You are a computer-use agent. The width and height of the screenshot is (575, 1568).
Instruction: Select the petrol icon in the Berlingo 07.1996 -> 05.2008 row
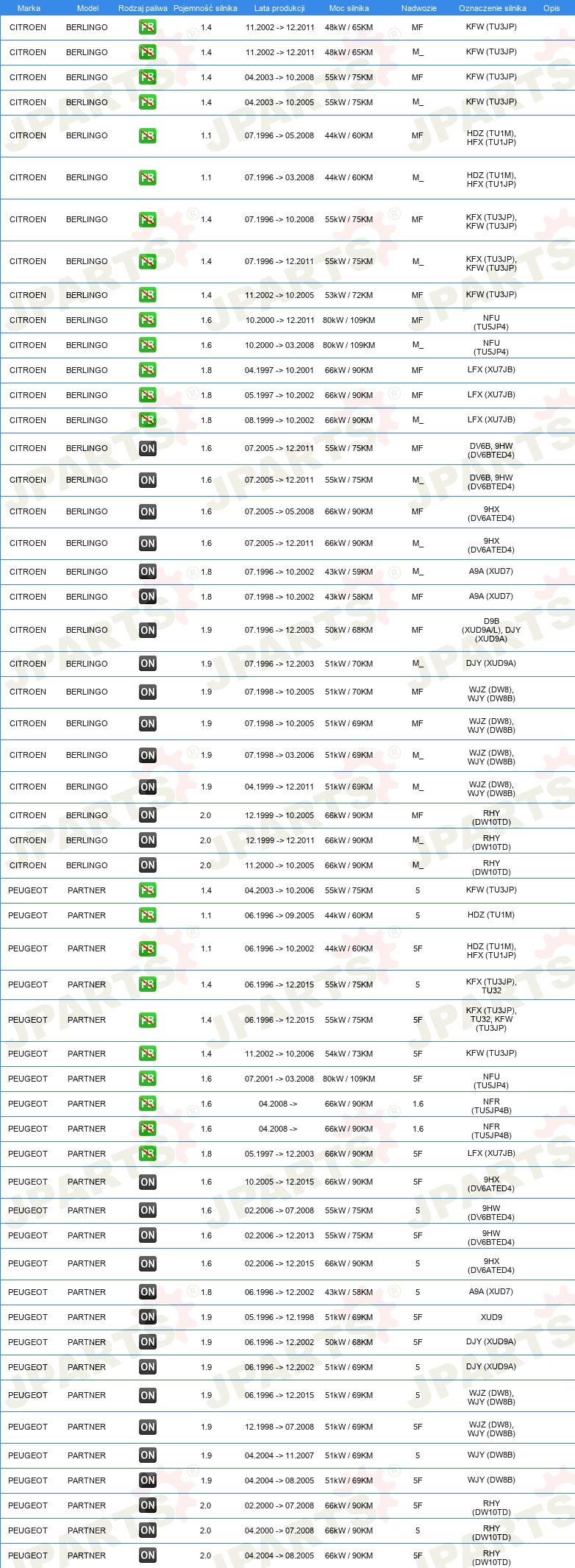148,135
